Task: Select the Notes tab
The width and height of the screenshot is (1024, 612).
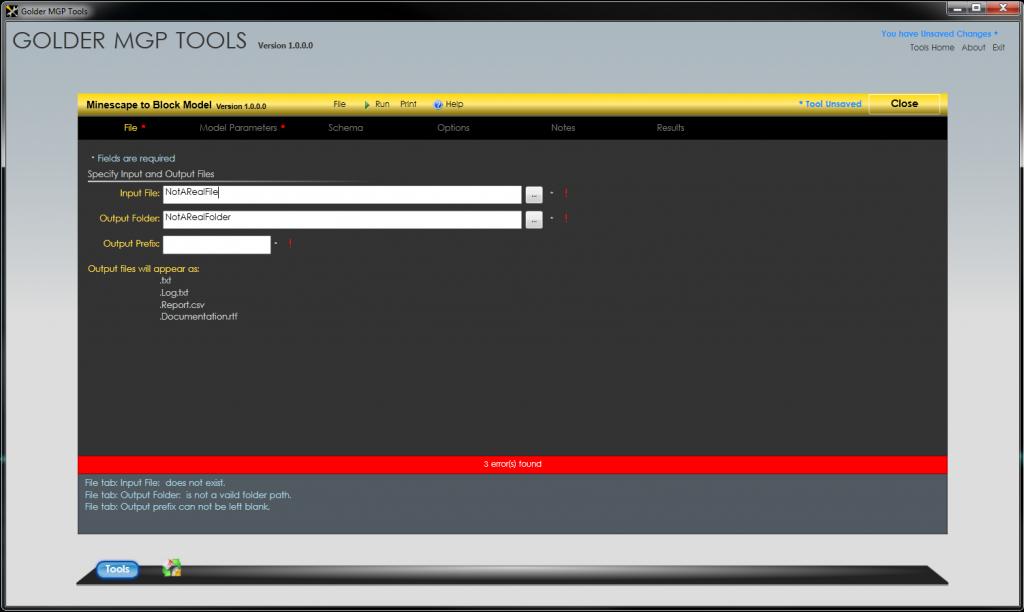Action: [x=563, y=128]
